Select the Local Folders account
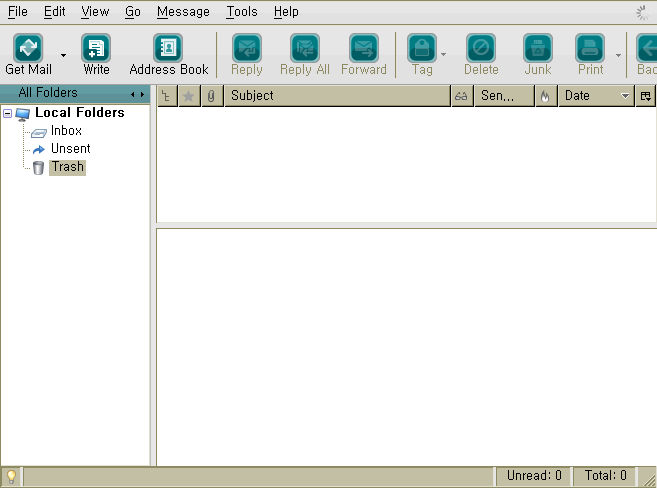The width and height of the screenshot is (657, 488). 80,113
